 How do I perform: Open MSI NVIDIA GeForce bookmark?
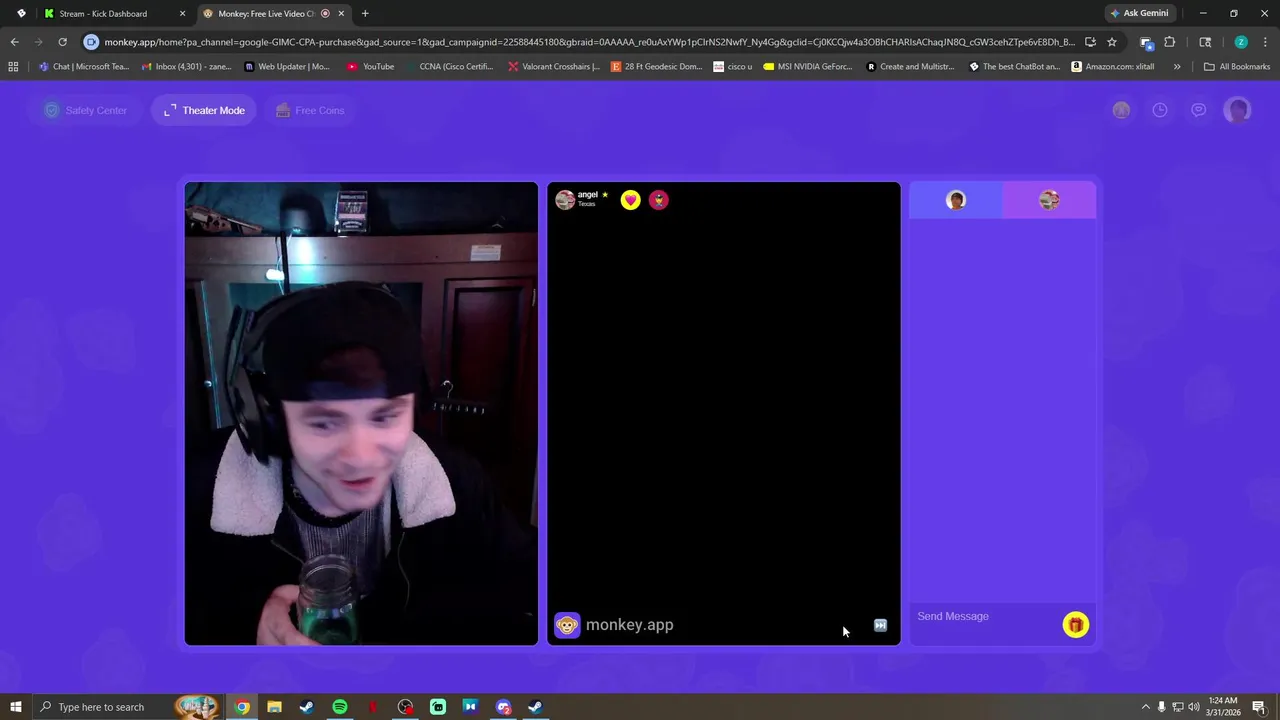[808, 67]
